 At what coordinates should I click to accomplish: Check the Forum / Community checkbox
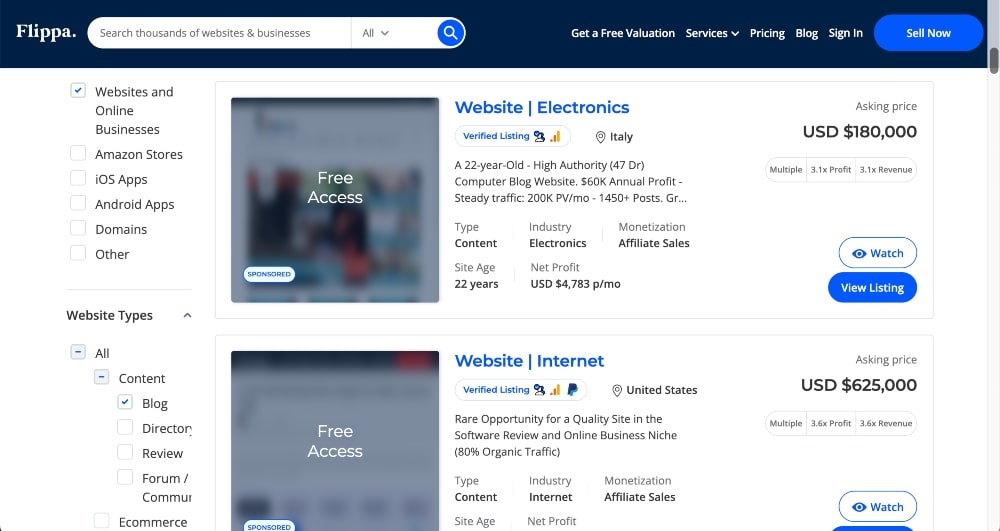tap(125, 477)
